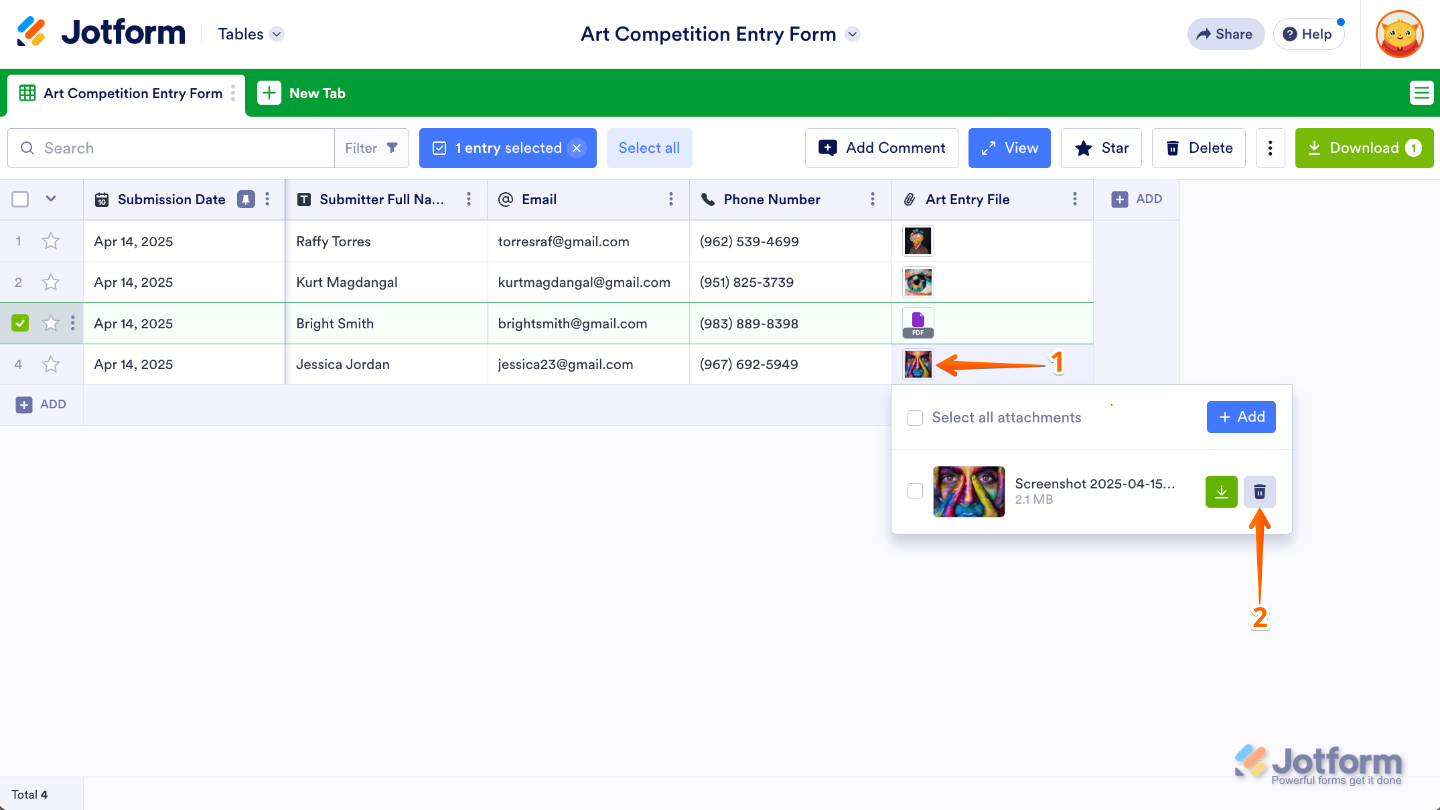Screen dimensions: 1440x810
Task: Uncheck the Bright Smith row checkbox
Action: tap(20, 323)
